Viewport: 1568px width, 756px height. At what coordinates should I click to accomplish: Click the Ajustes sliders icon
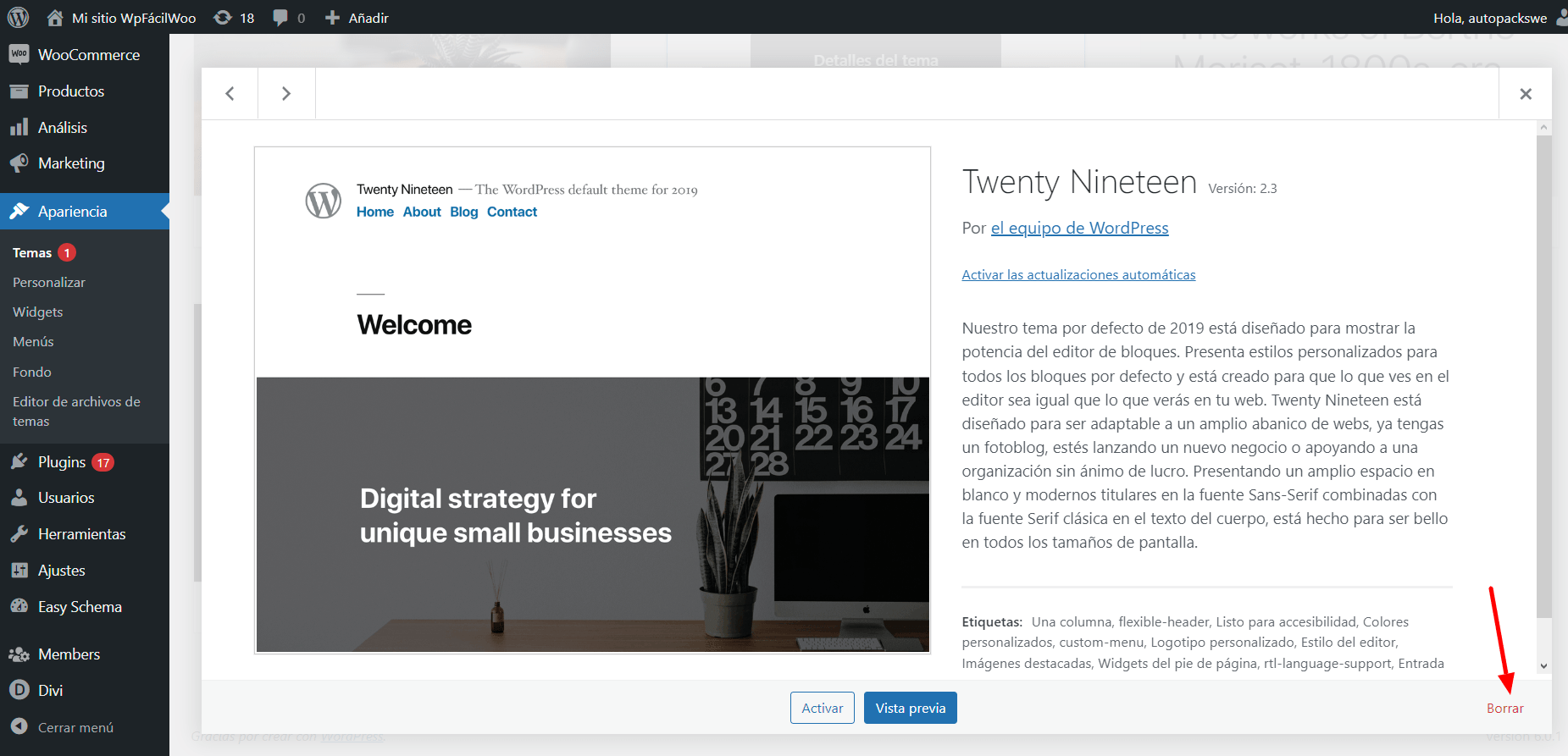point(19,570)
